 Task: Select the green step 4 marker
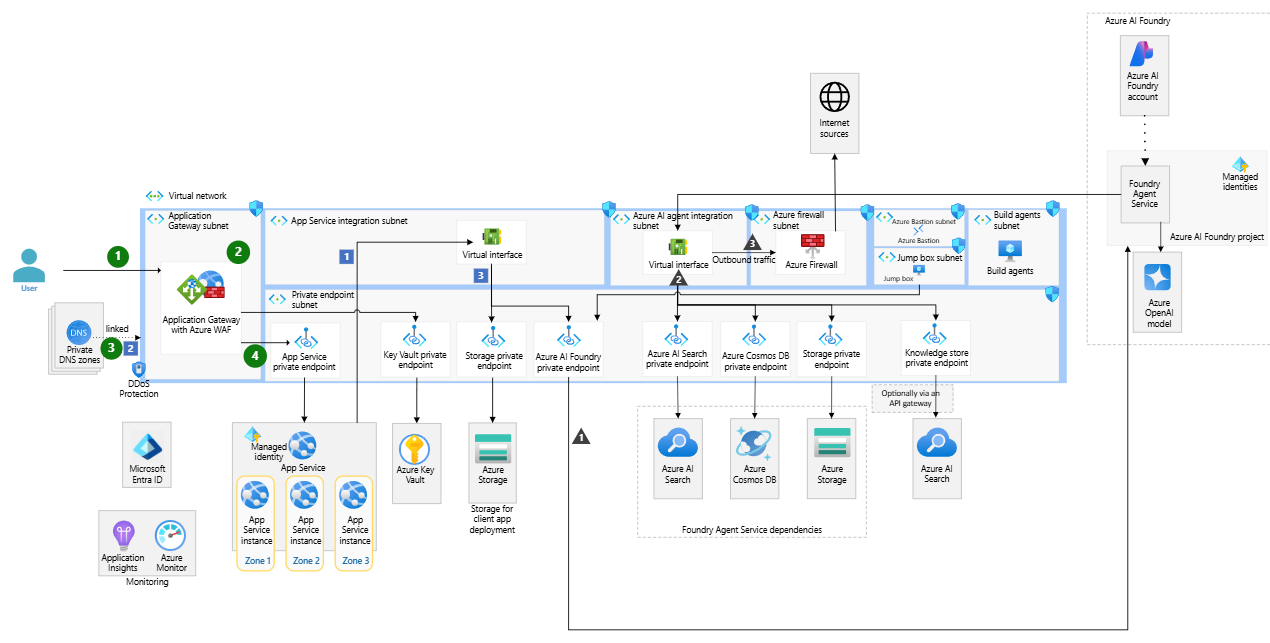point(255,354)
